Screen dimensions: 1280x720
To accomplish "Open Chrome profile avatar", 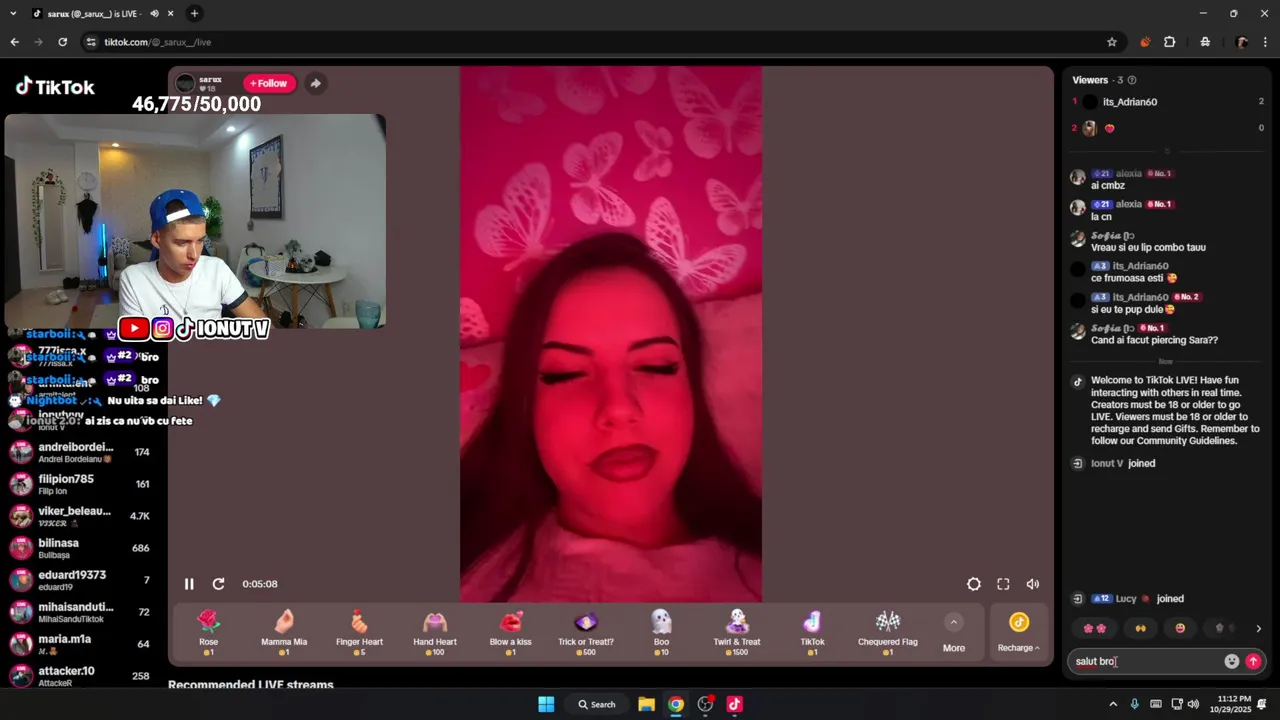I will [x=1241, y=42].
